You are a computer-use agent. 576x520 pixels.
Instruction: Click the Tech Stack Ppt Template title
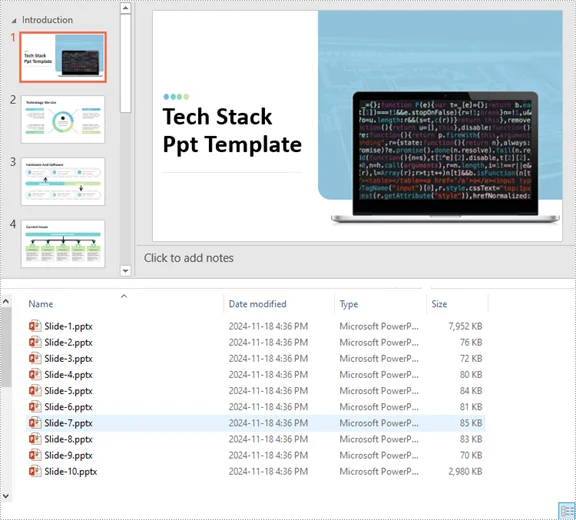(x=232, y=130)
